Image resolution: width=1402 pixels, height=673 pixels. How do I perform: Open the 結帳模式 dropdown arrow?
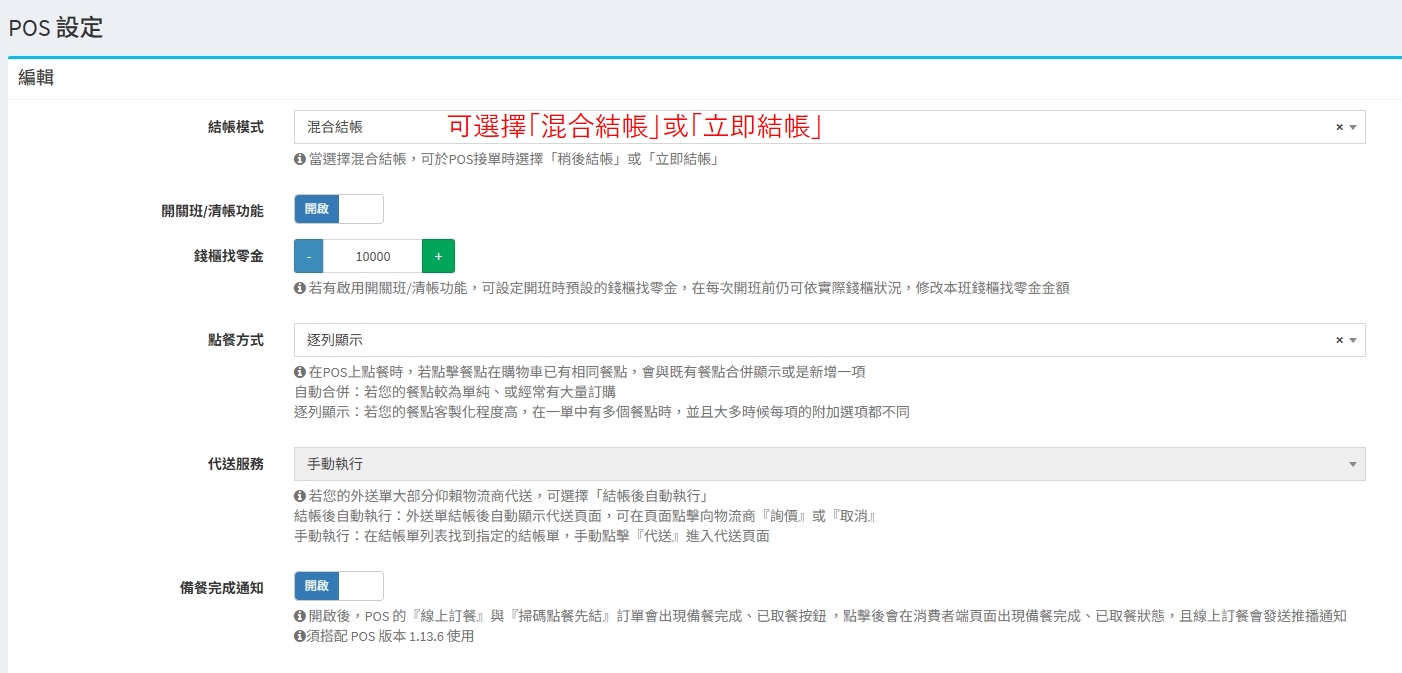click(1353, 127)
